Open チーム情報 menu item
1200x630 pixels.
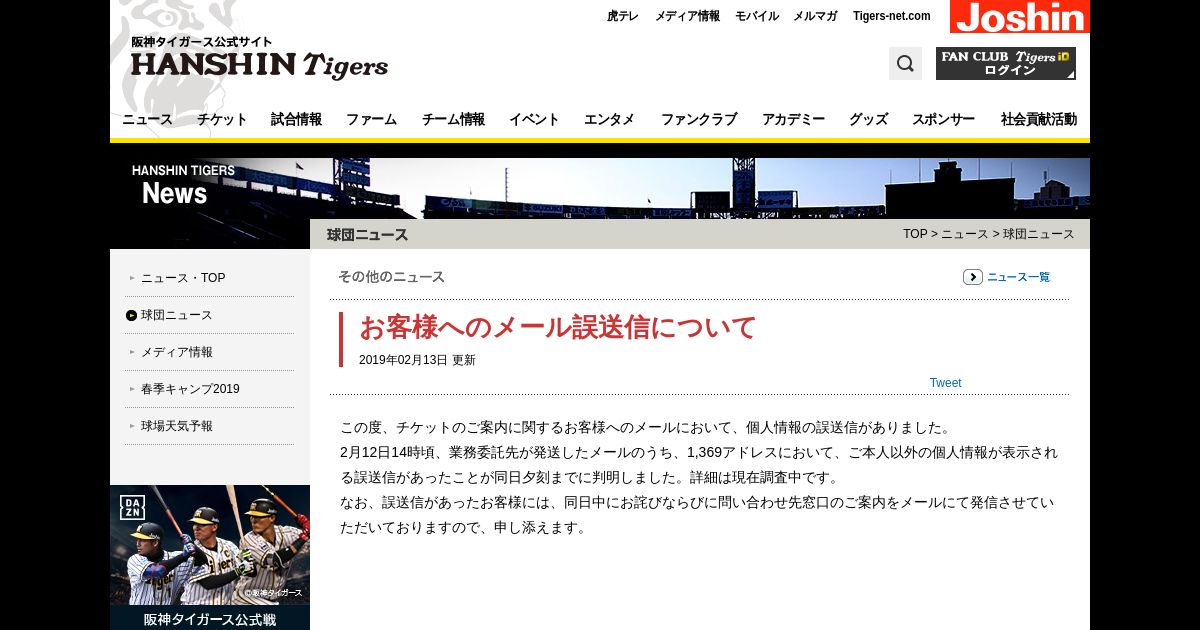point(453,119)
